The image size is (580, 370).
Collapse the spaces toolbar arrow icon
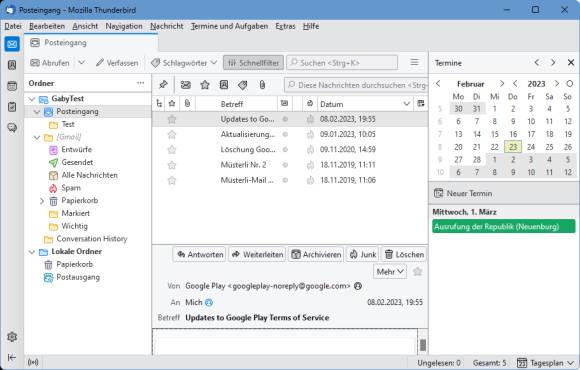tap(12, 357)
